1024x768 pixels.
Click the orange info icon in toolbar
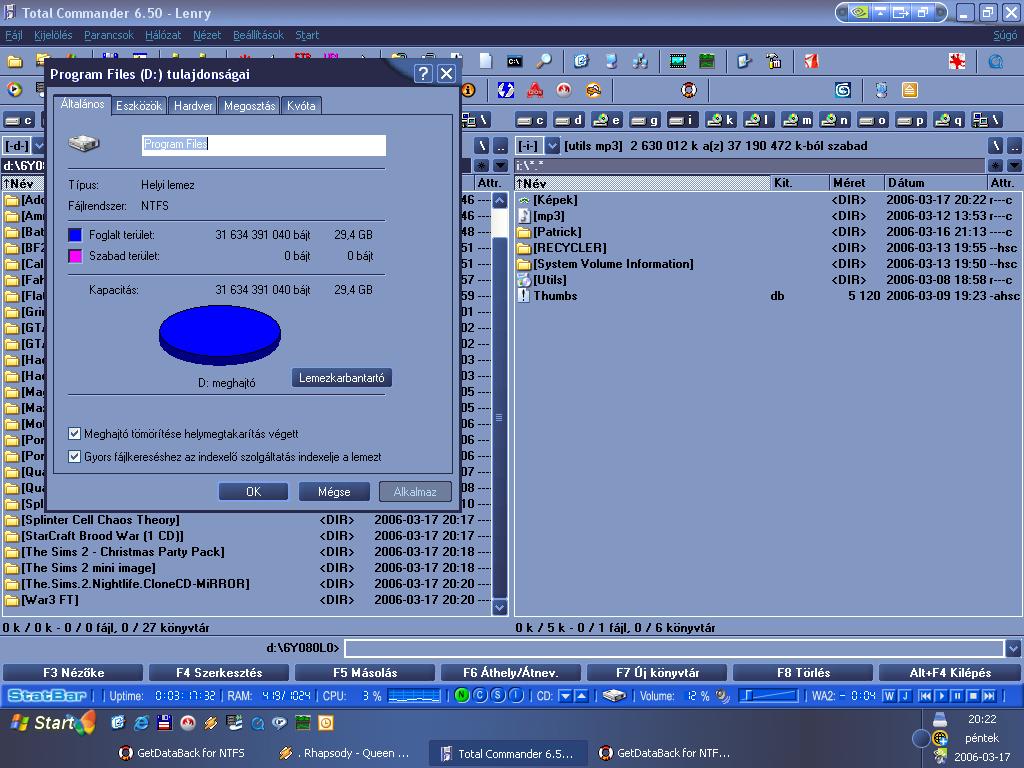point(468,90)
